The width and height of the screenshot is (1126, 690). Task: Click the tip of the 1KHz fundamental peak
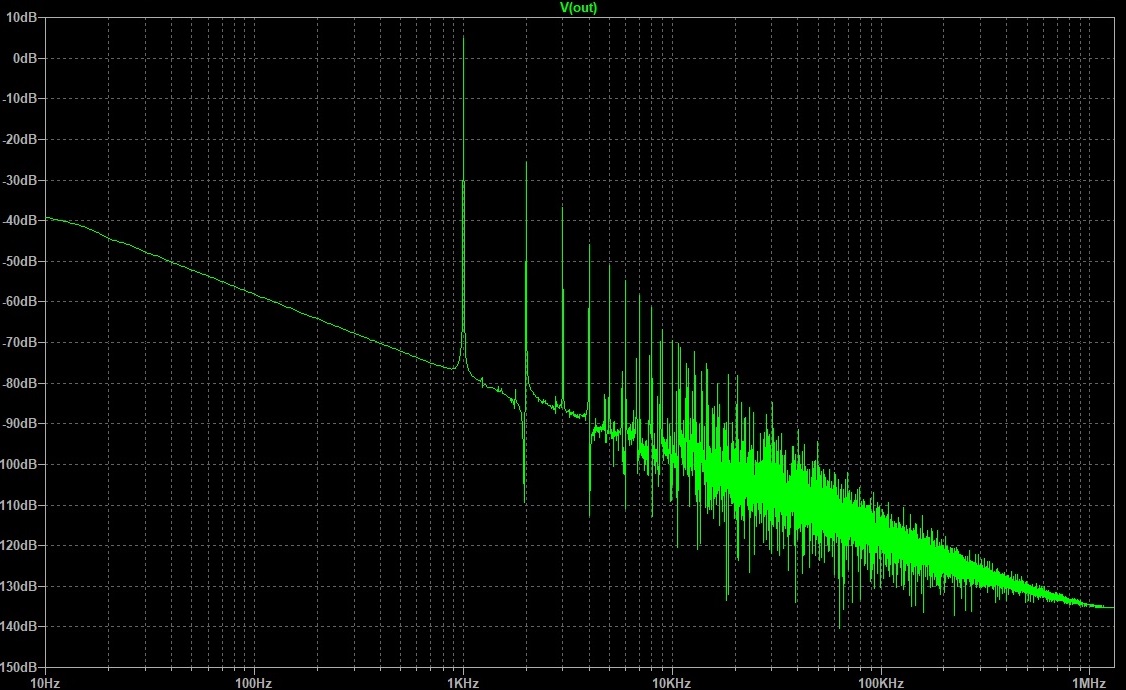(x=463, y=38)
